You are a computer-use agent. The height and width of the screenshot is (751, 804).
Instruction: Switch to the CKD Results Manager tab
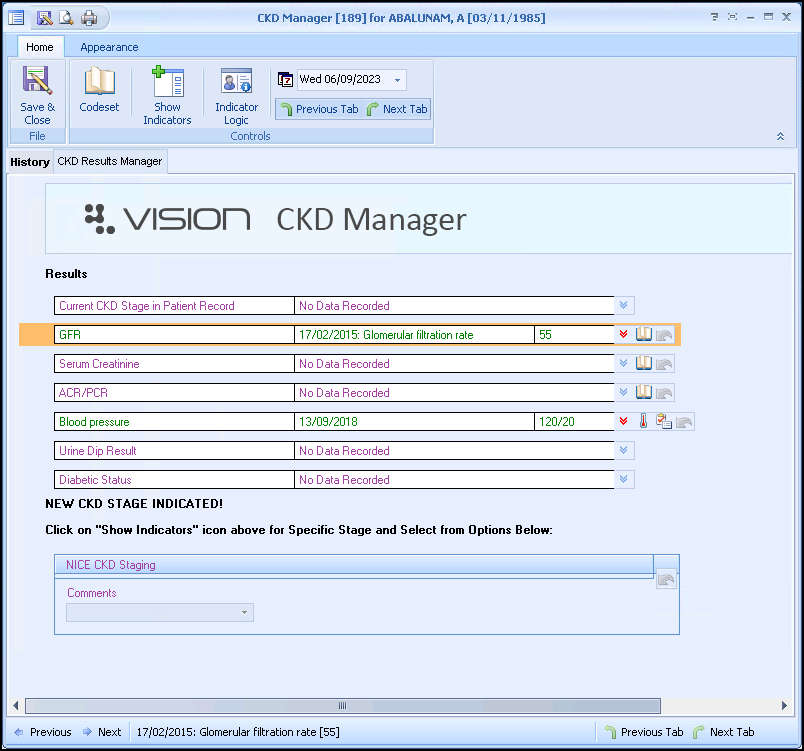coord(110,161)
